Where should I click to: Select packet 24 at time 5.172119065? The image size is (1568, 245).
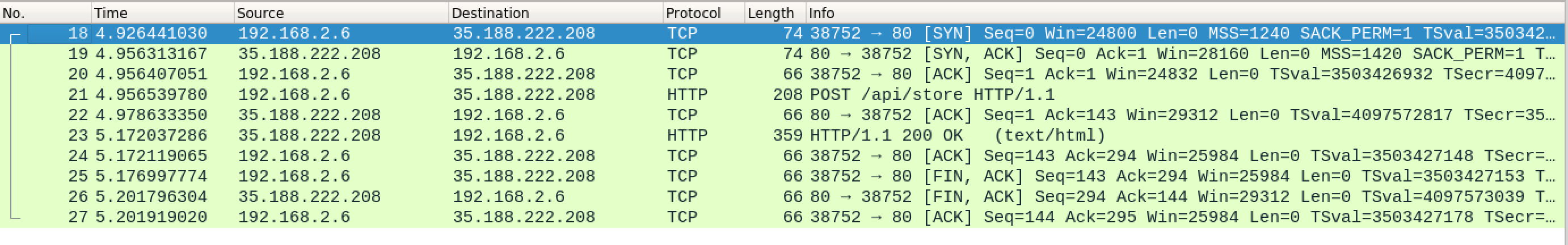784,156
